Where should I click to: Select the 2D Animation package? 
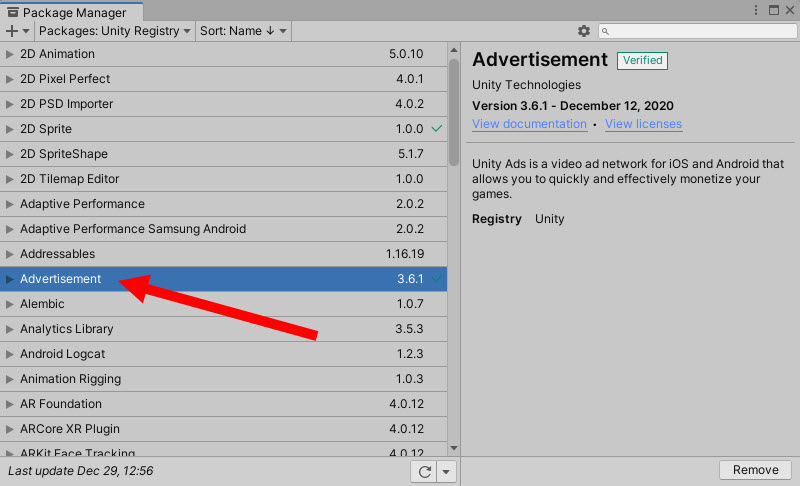223,54
